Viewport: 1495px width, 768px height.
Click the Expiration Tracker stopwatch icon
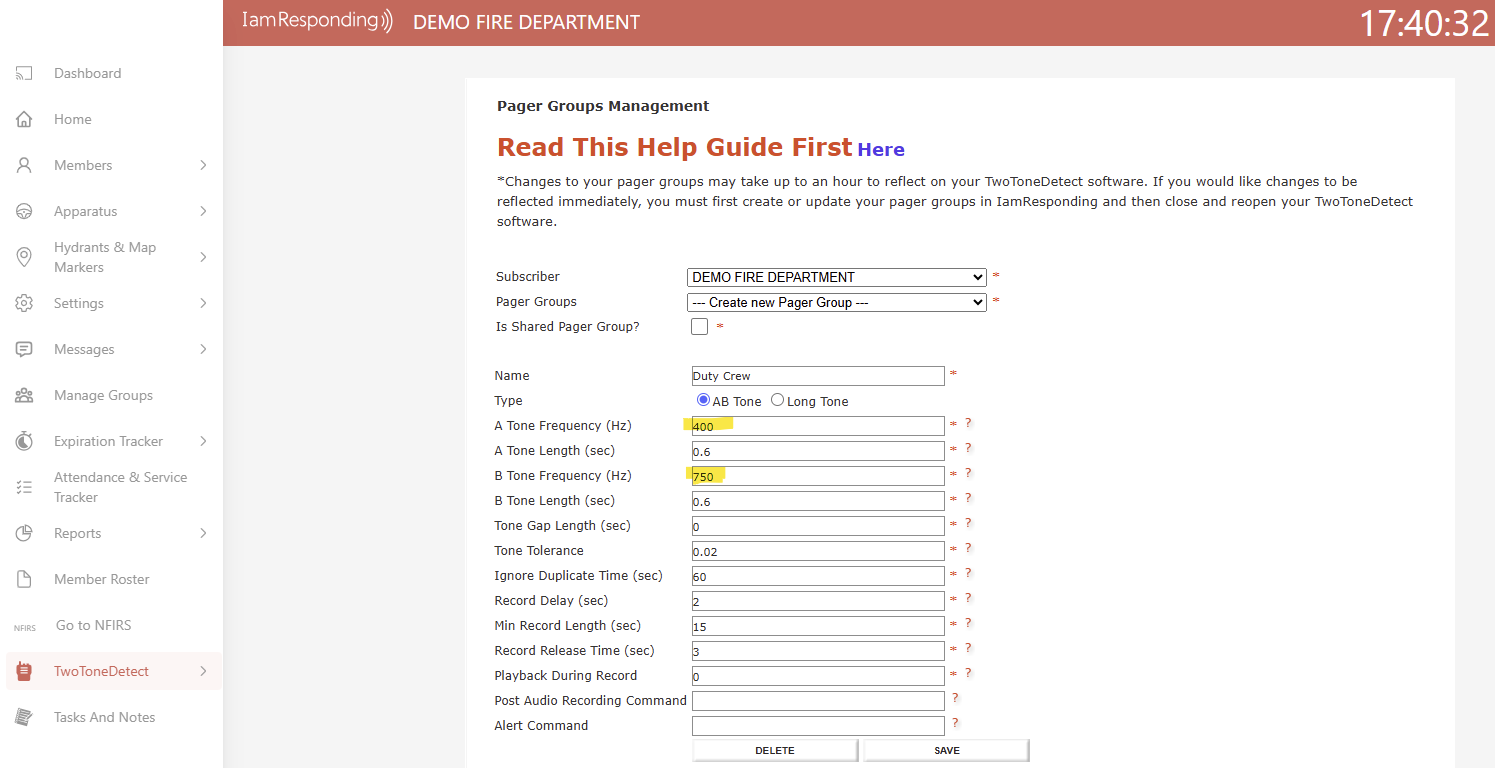(24, 441)
